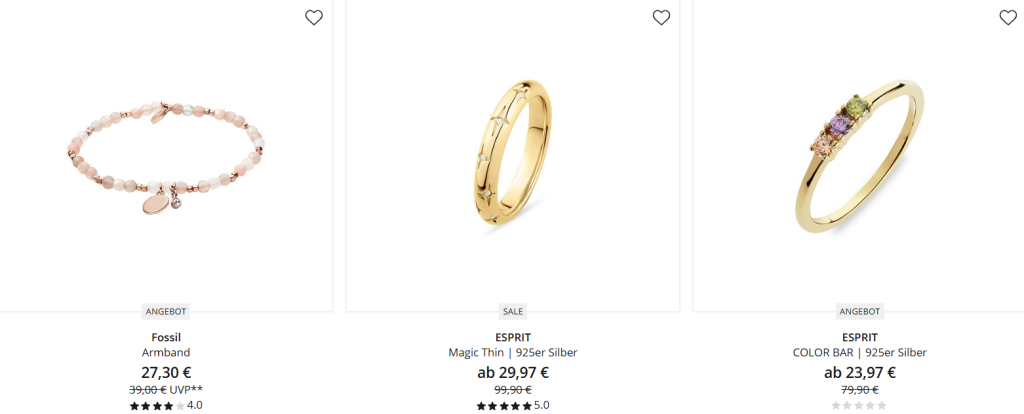1024x414 pixels.
Task: Open the Fossil bracelet product image
Action: (166, 157)
